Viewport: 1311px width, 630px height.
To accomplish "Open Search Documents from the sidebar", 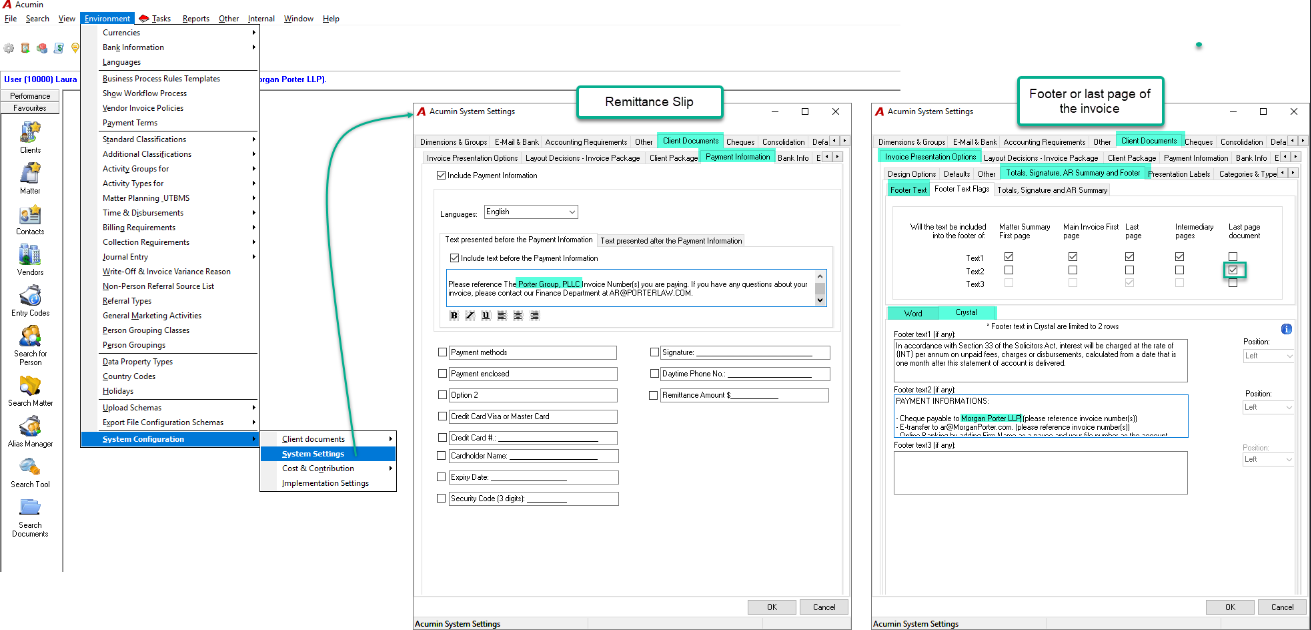I will tap(30, 507).
